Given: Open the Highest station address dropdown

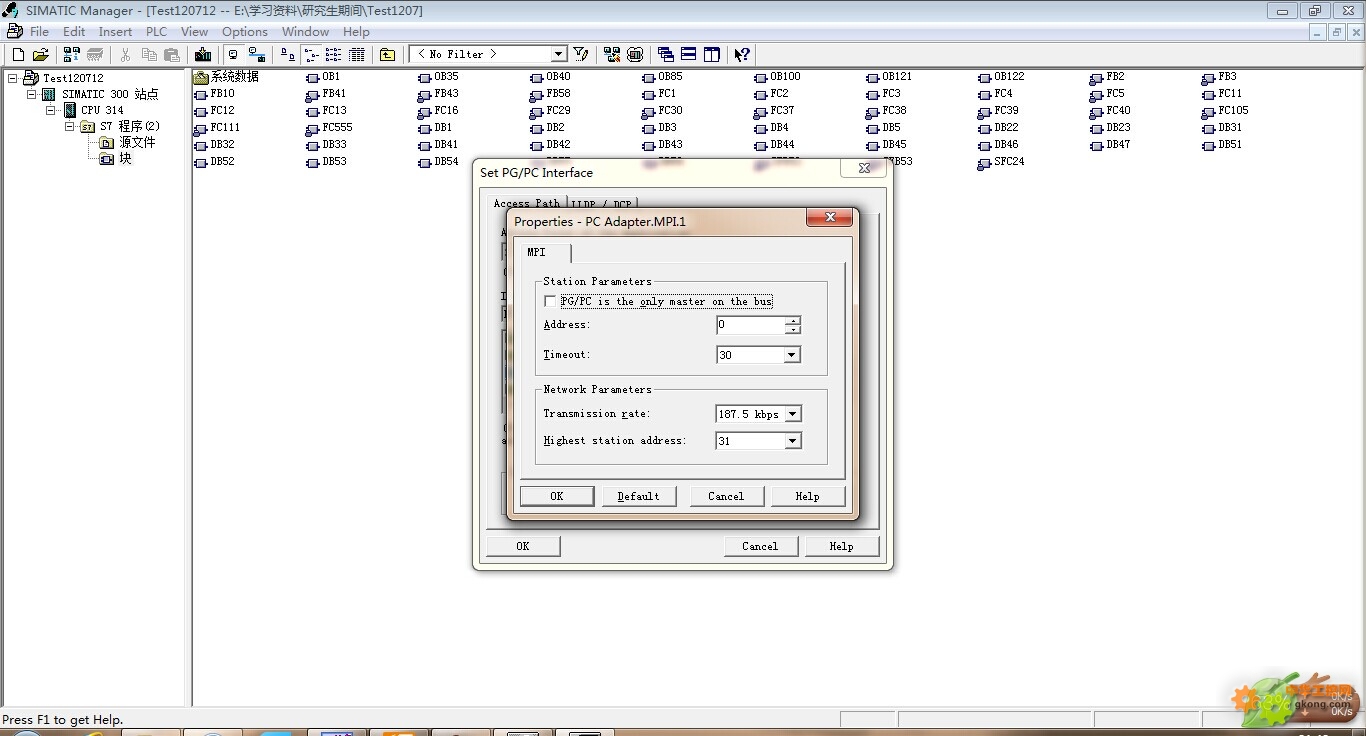Looking at the screenshot, I should [x=793, y=441].
